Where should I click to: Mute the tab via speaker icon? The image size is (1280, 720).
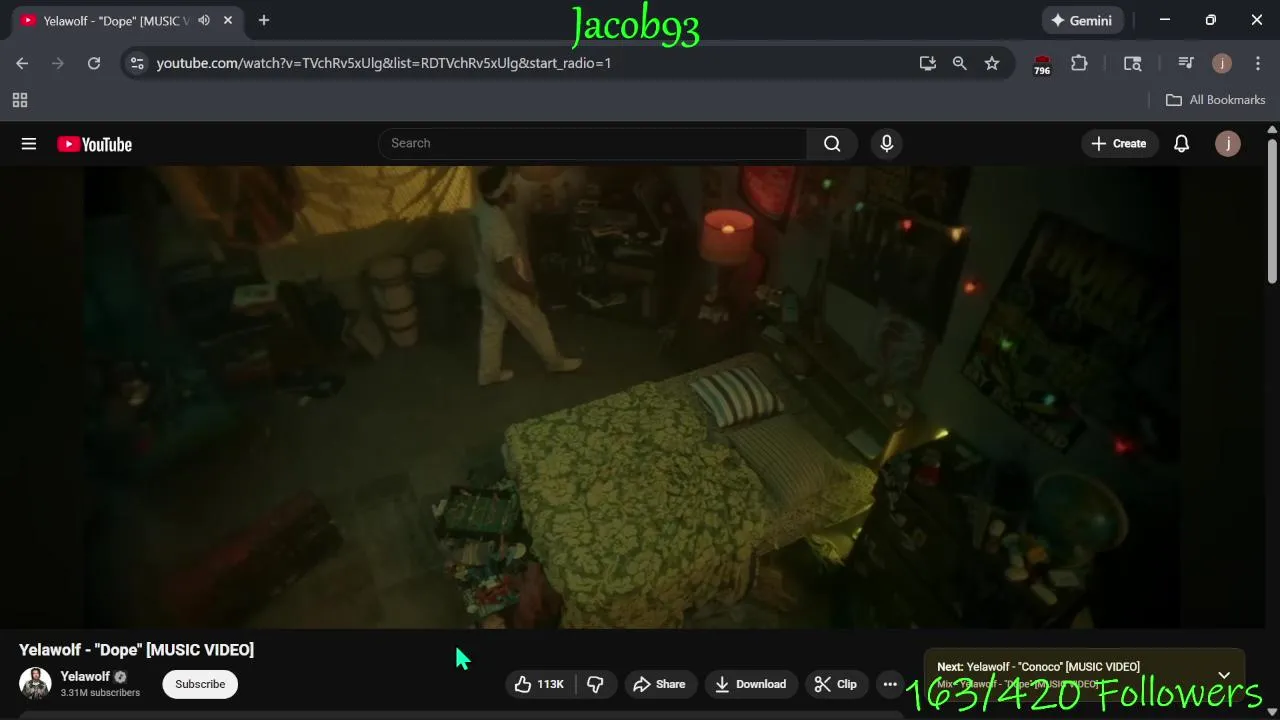(204, 20)
